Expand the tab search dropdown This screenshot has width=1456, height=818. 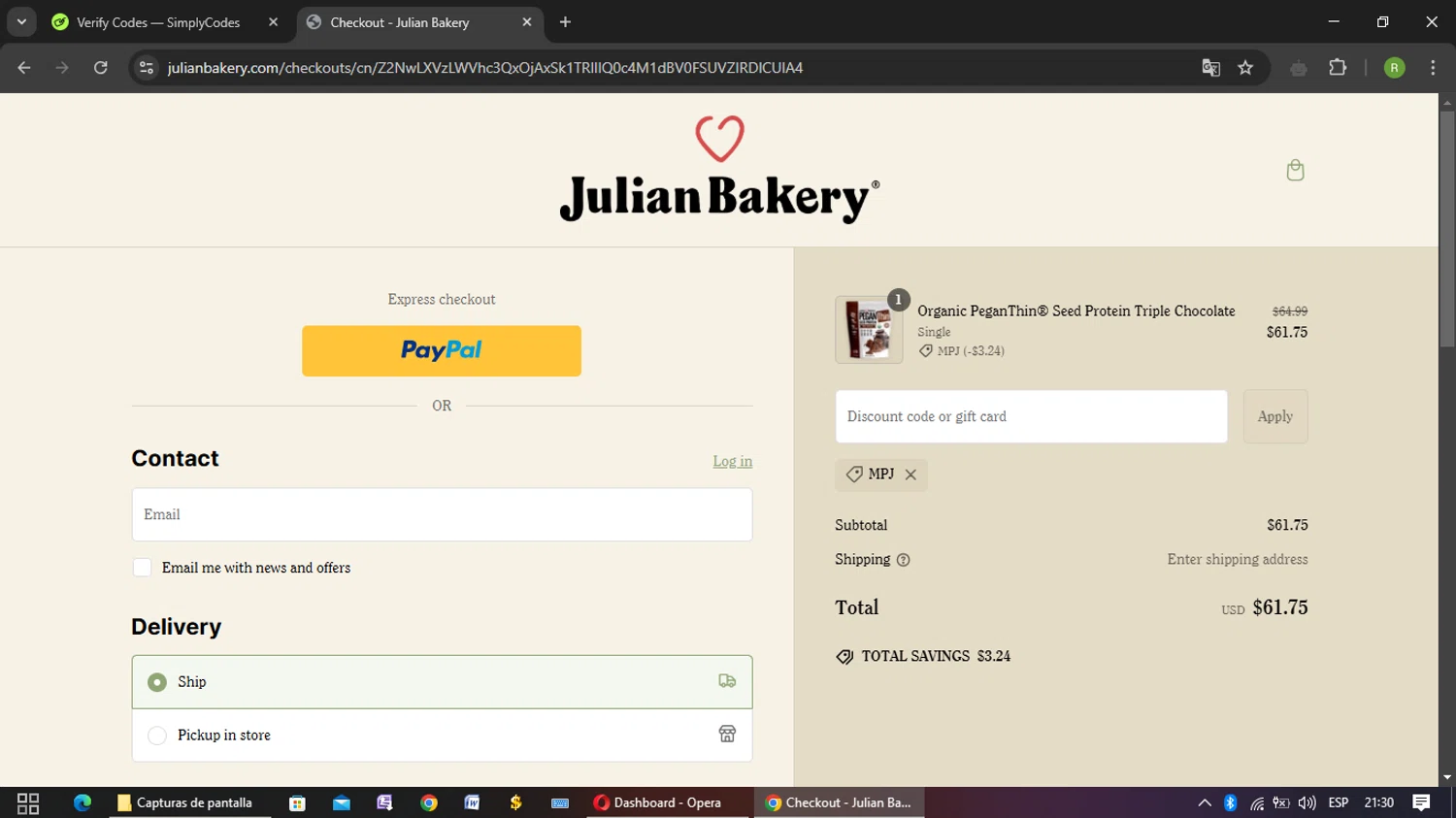pyautogui.click(x=21, y=22)
